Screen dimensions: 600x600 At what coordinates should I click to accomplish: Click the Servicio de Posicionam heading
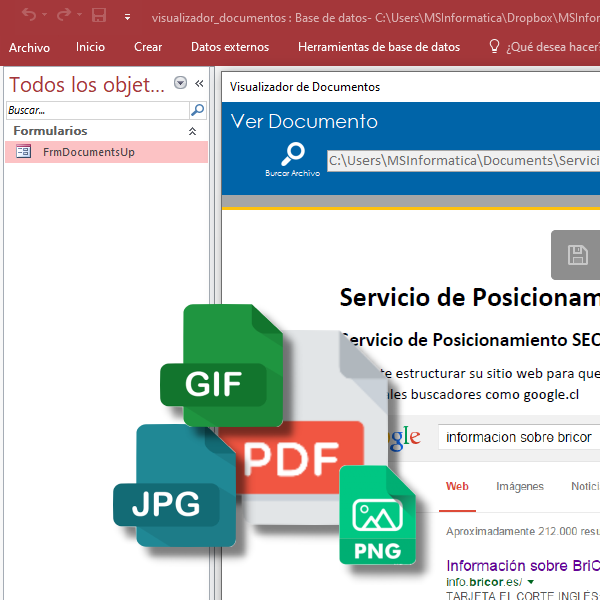point(470,298)
